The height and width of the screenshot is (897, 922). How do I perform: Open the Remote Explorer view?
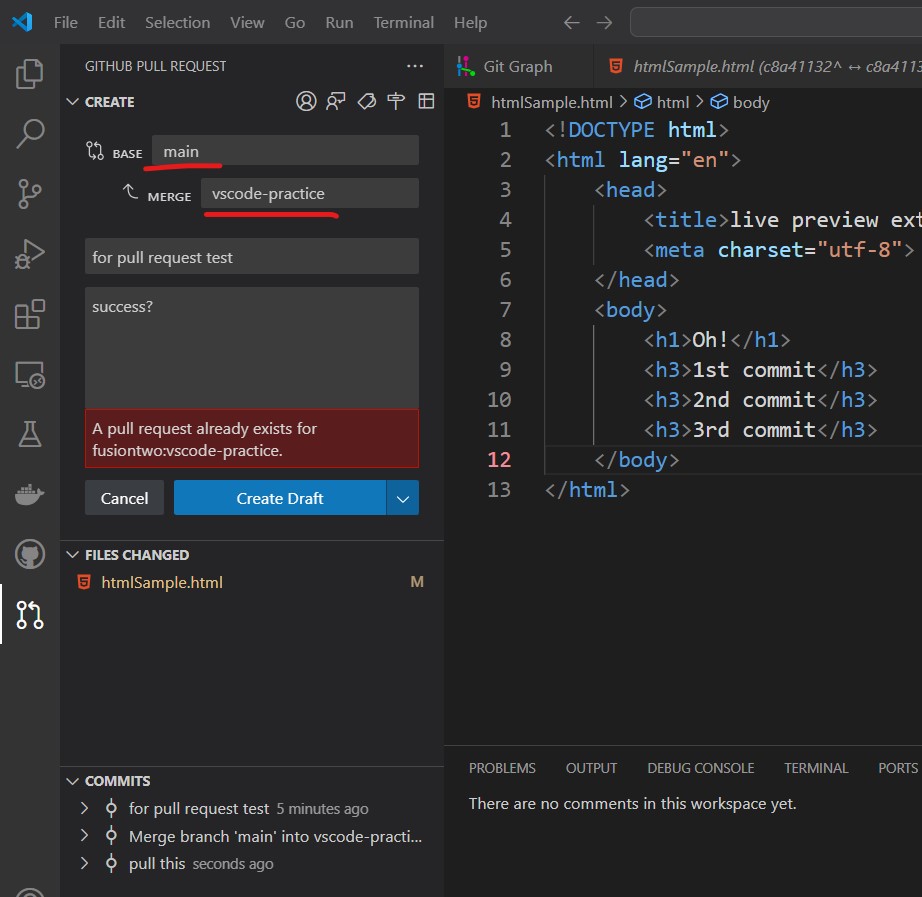(29, 375)
